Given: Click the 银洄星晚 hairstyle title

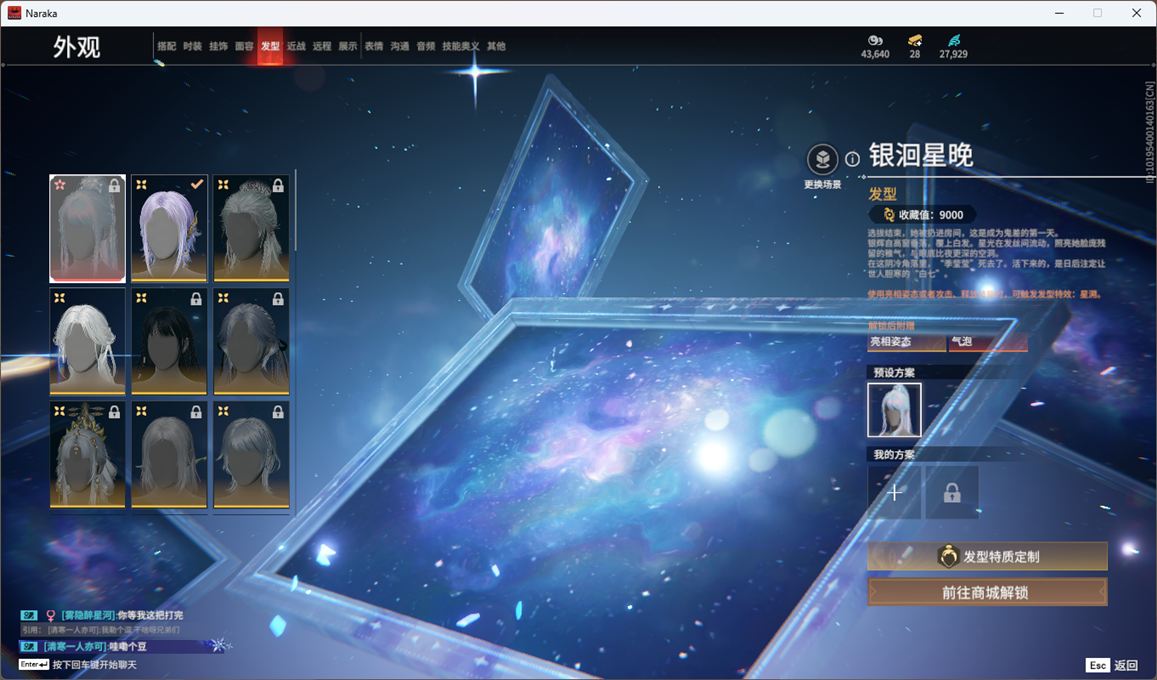Looking at the screenshot, I should tap(921, 156).
